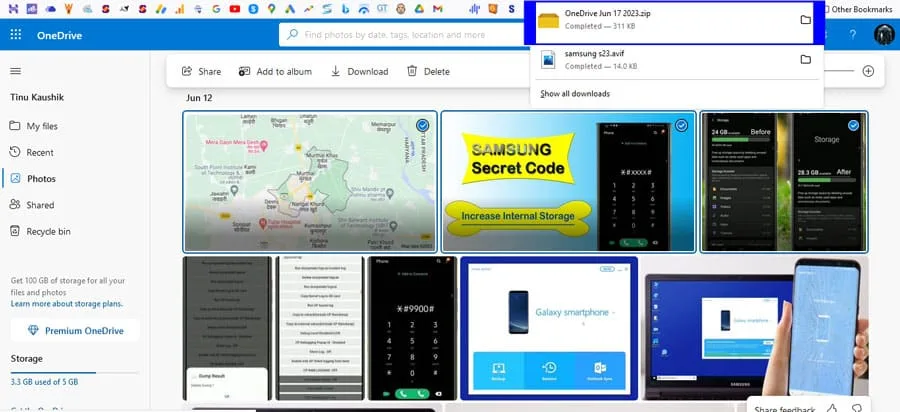Viewport: 900px width, 412px height.
Task: Click the search magnifier icon
Action: pos(292,34)
